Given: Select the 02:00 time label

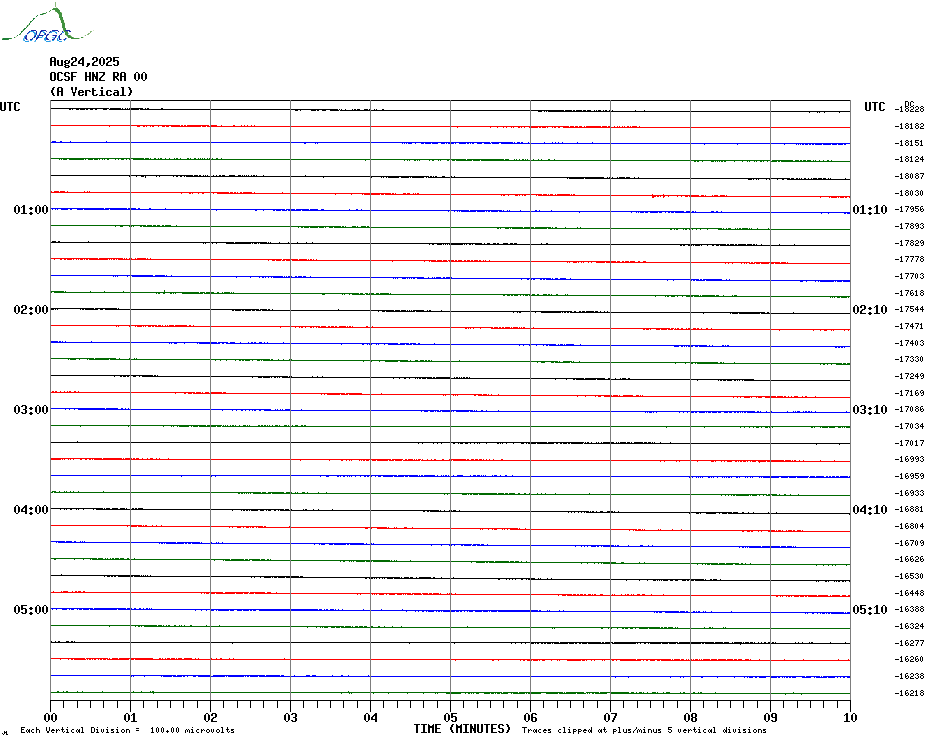Looking at the screenshot, I should (x=31, y=310).
